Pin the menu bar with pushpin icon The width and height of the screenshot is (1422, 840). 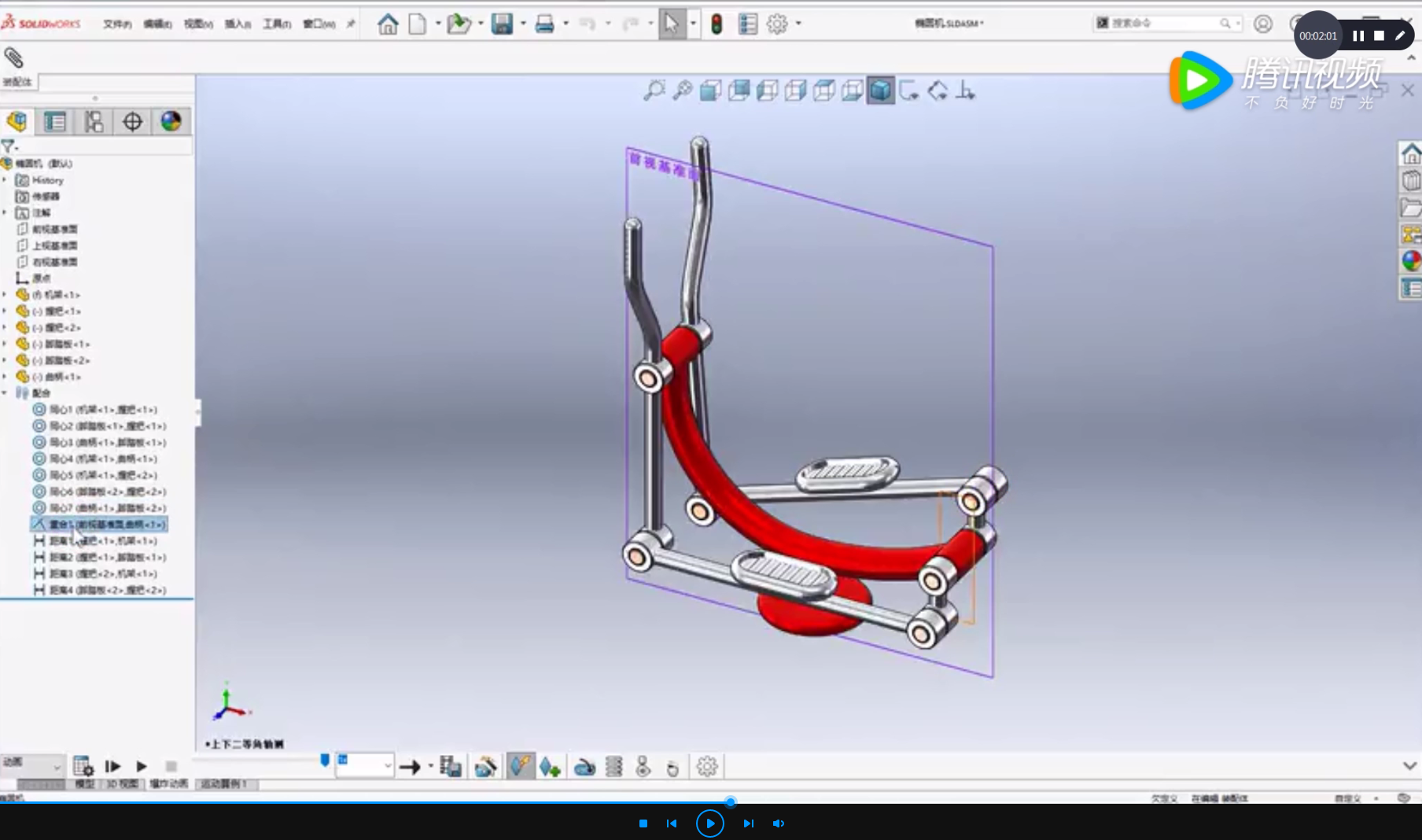(351, 24)
